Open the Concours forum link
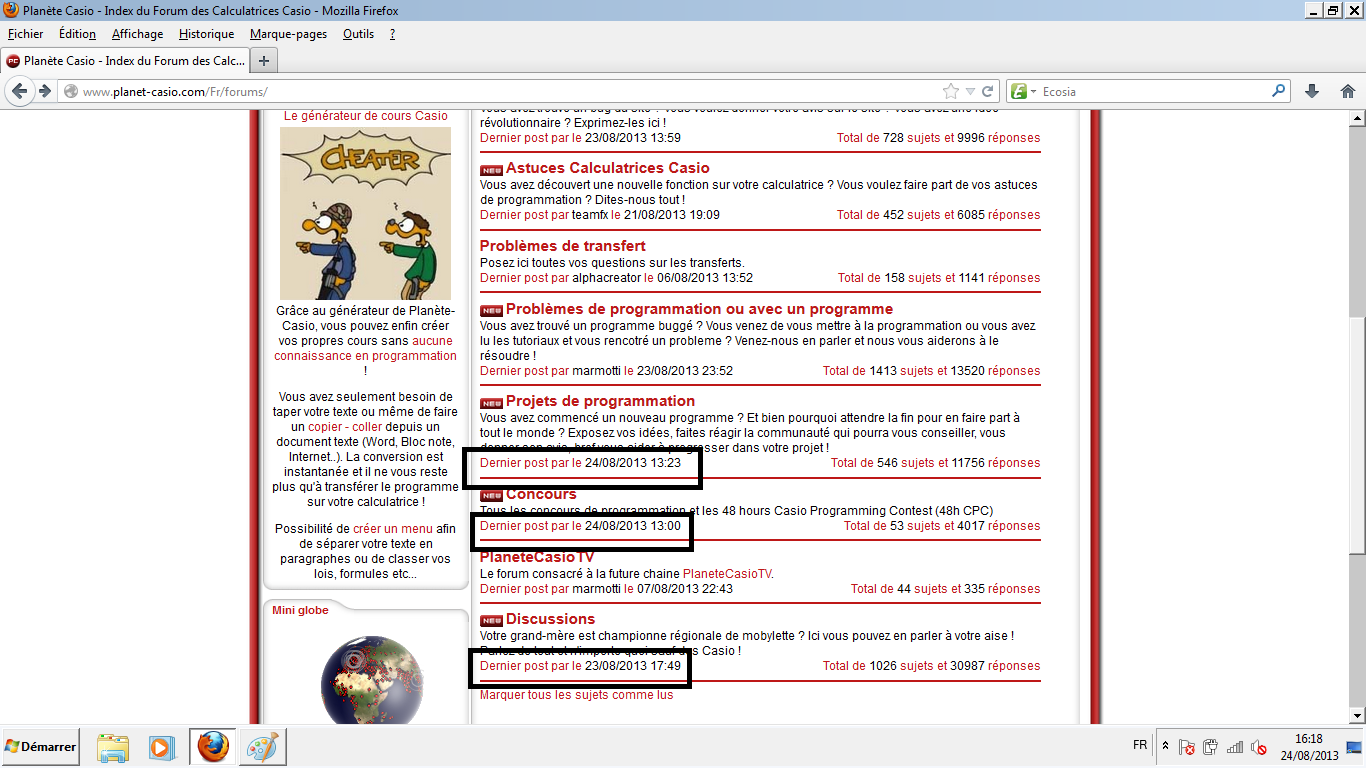 click(x=541, y=494)
